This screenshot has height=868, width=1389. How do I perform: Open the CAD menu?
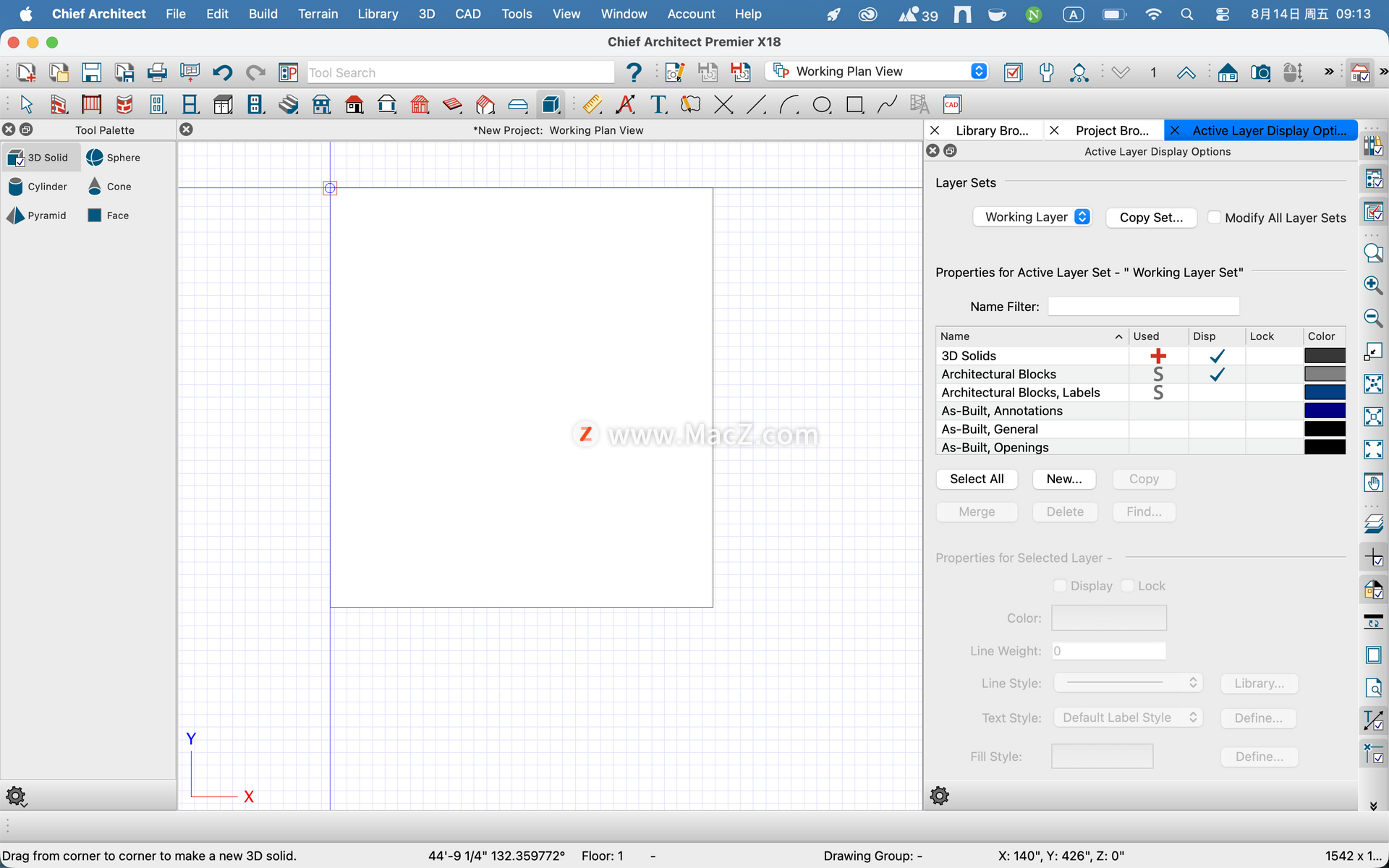(467, 14)
